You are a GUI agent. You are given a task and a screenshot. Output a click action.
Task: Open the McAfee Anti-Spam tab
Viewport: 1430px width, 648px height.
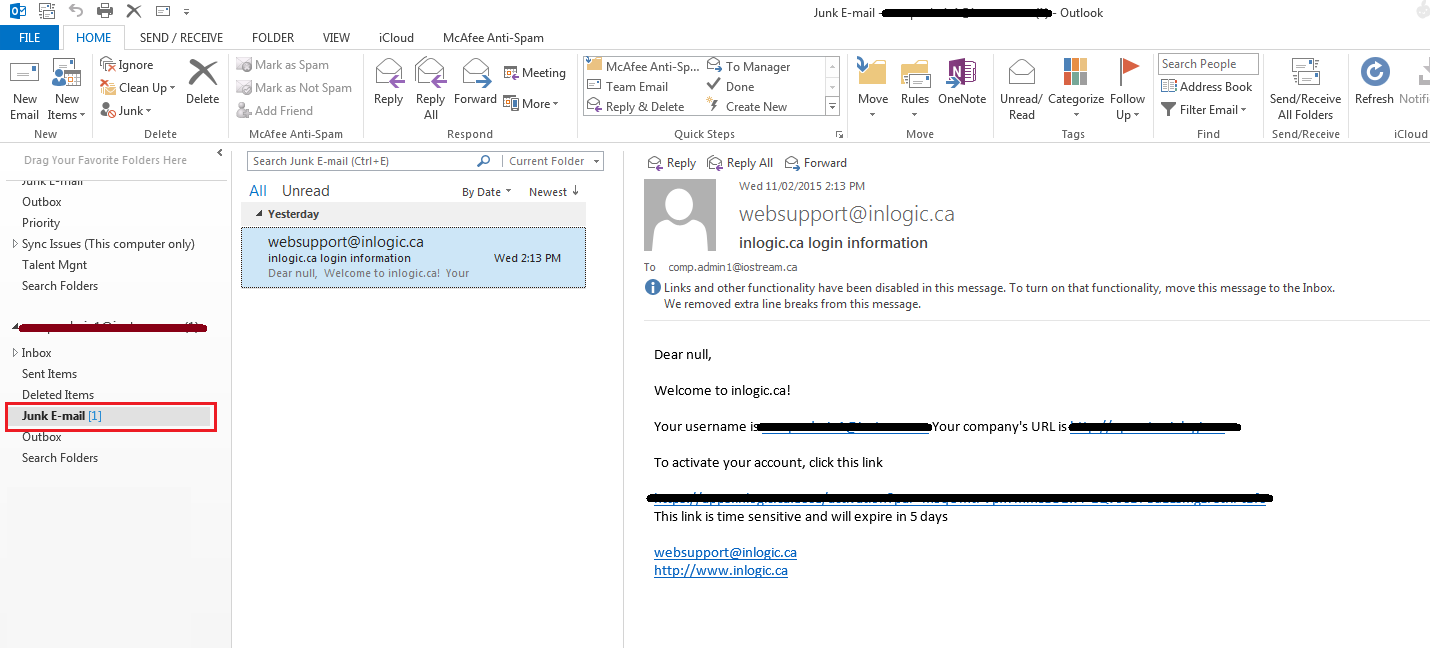click(493, 38)
